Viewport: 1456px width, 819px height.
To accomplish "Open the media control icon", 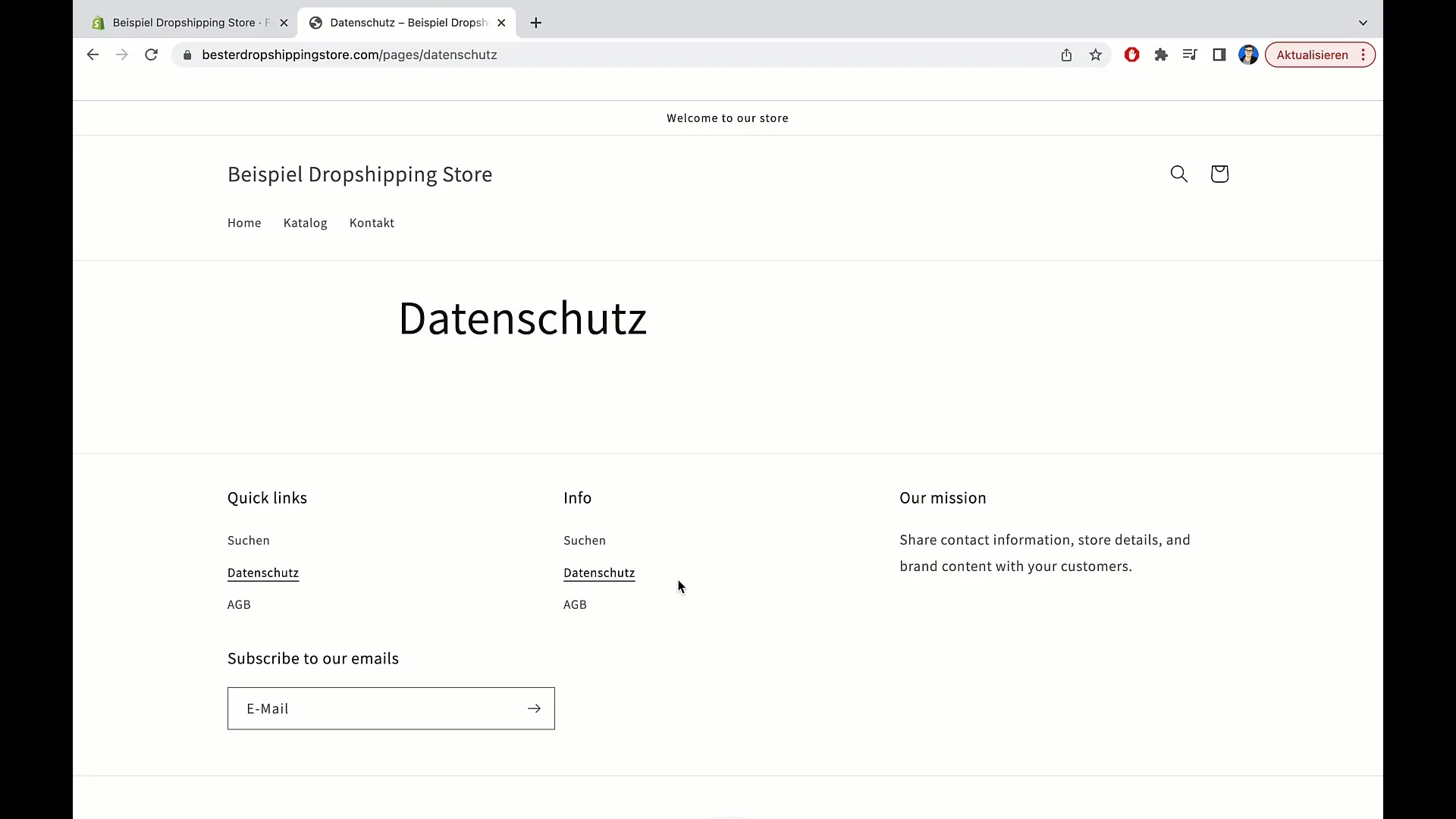I will [x=1190, y=55].
